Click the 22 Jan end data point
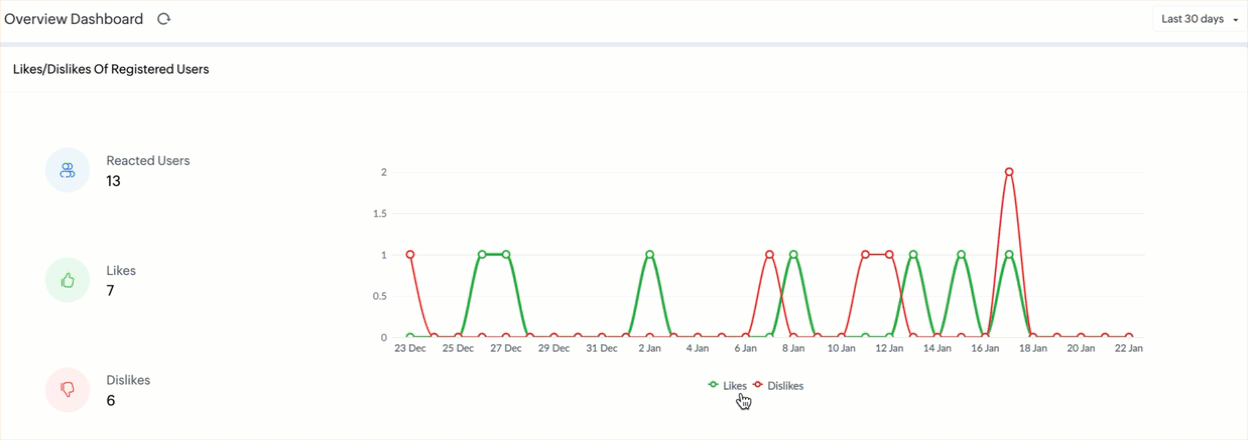Viewport: 1248px width, 440px height. (x=1129, y=337)
